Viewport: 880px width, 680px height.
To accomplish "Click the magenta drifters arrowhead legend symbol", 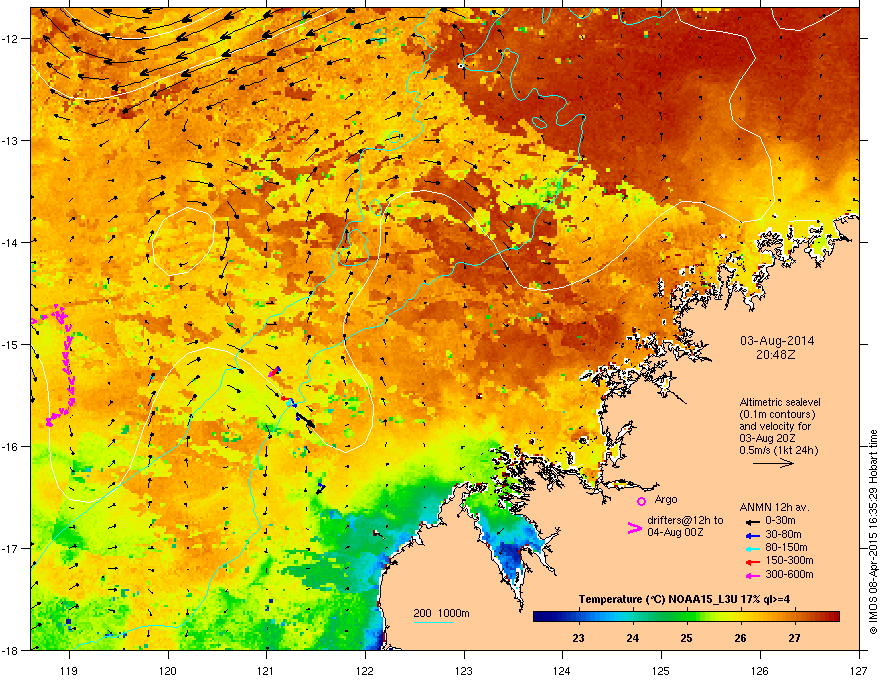I will (x=634, y=527).
